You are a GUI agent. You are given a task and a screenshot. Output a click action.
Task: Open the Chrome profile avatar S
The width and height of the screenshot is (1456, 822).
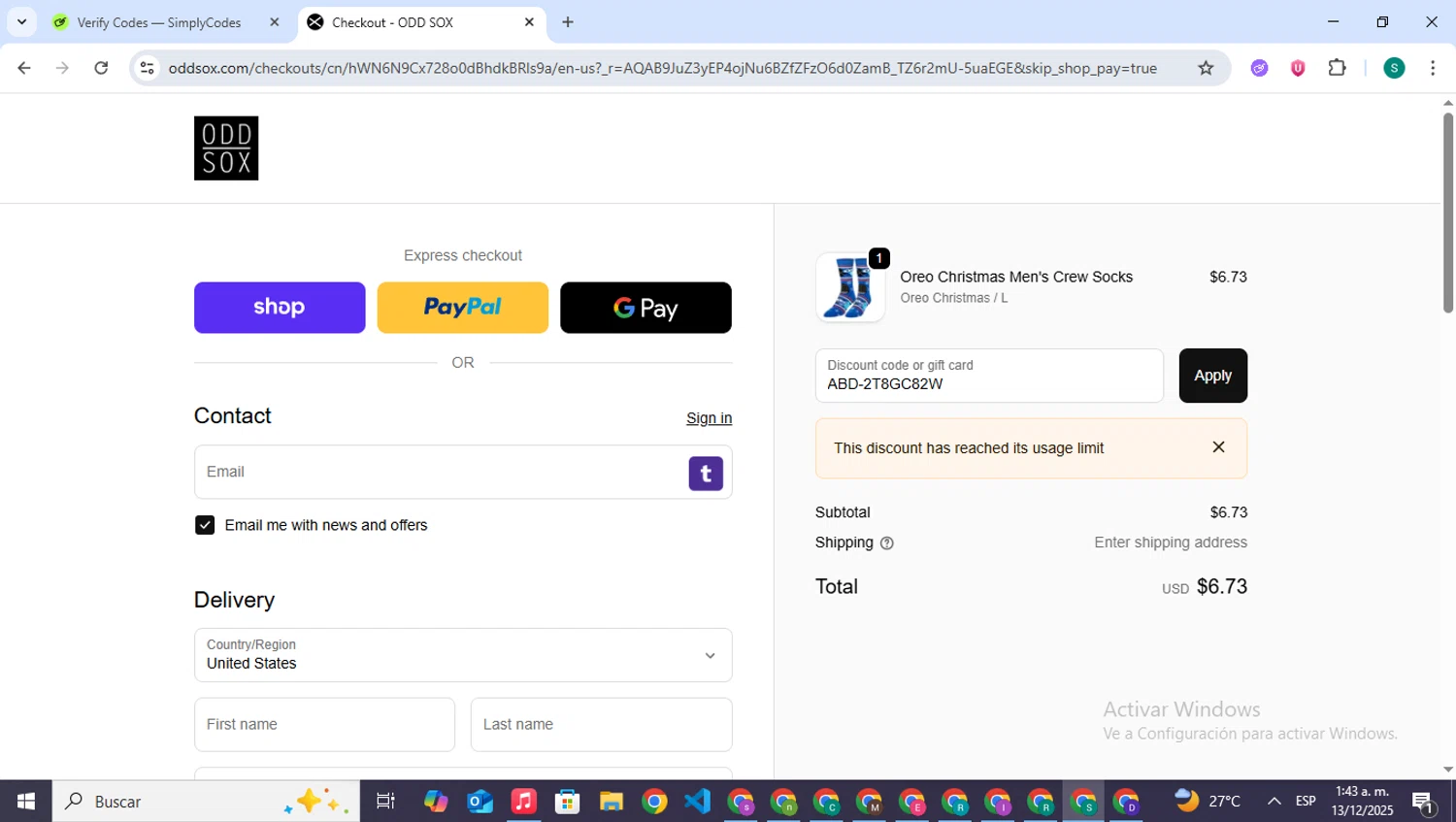click(1394, 68)
